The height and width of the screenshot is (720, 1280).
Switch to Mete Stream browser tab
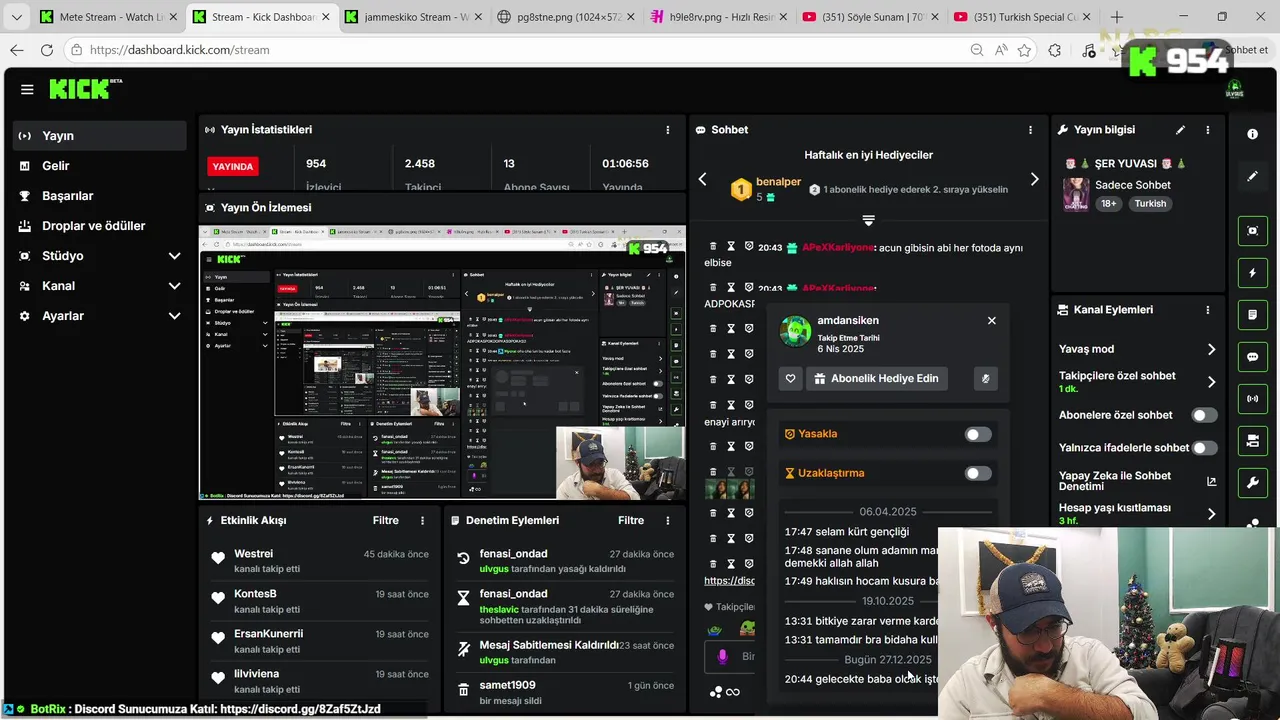(x=107, y=17)
